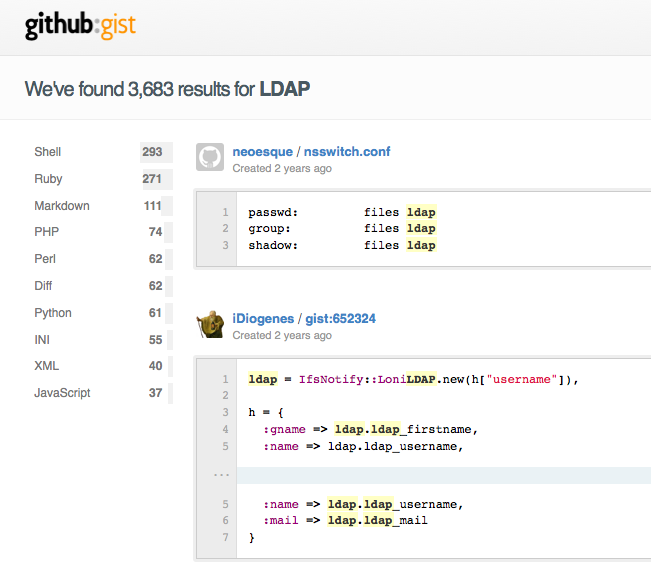Open neoesque's avatar icon
Image resolution: width=651 pixels, height=574 pixels.
[x=210, y=157]
